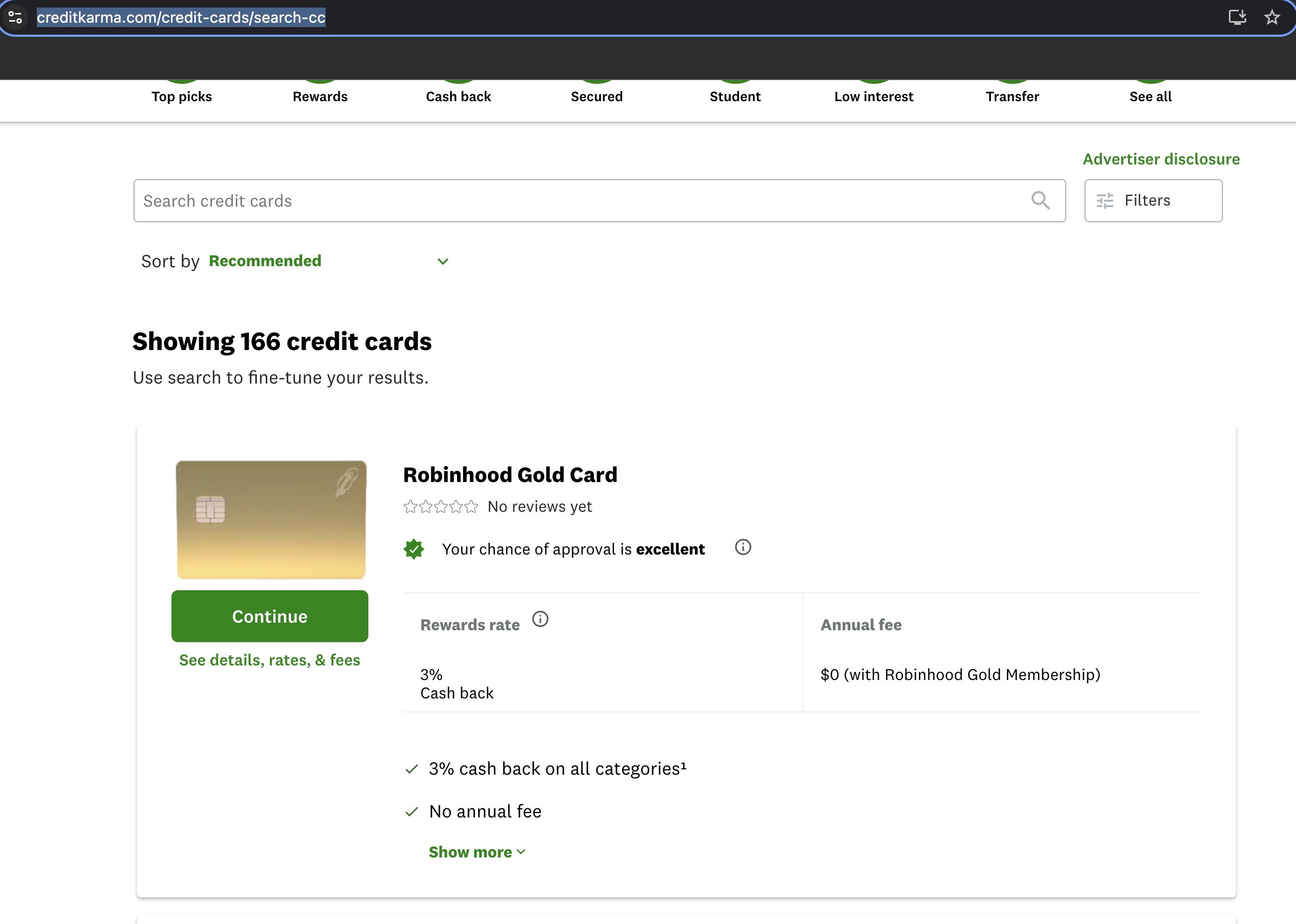1296x924 pixels.
Task: Open the Filters panel
Action: tap(1152, 200)
